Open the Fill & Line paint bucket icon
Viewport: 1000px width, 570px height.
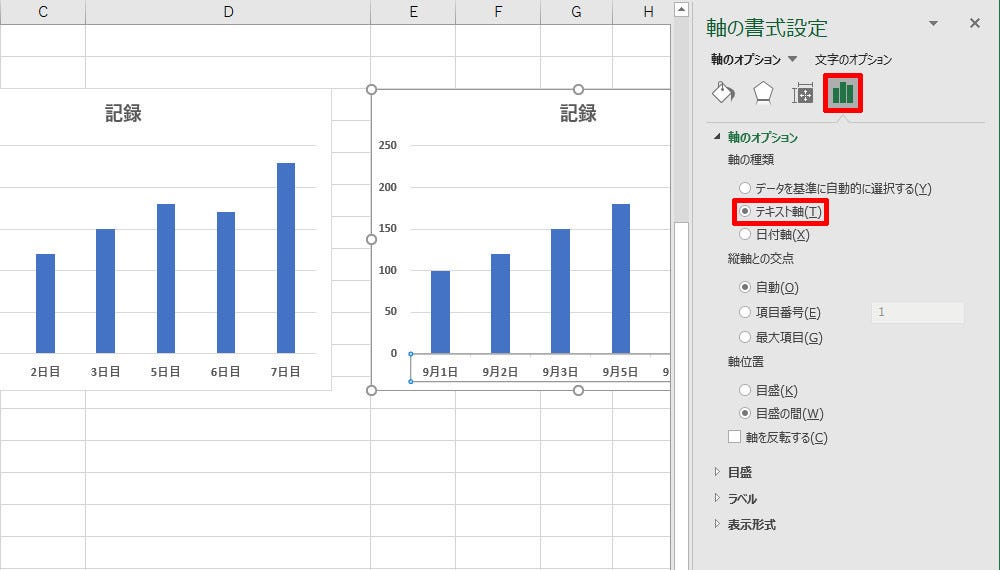(723, 93)
